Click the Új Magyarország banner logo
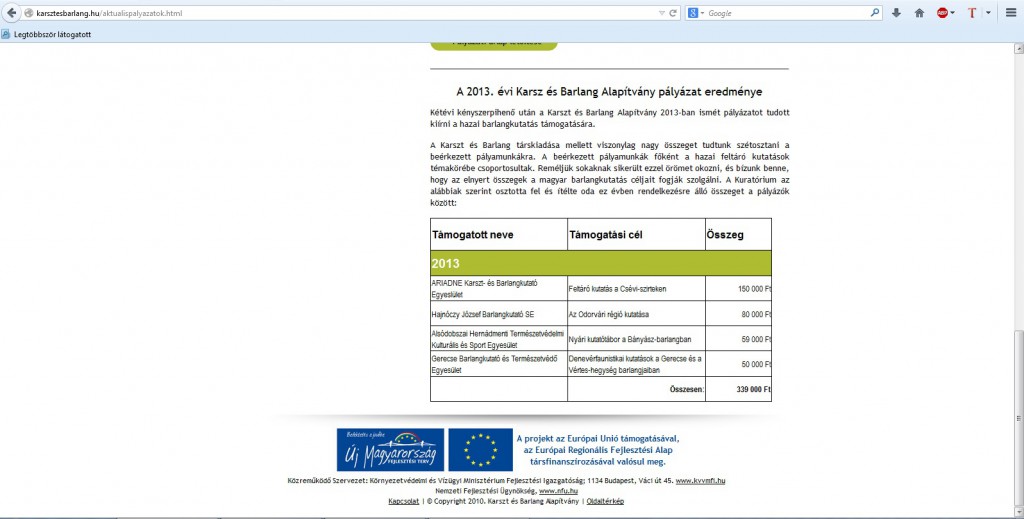 pos(389,450)
